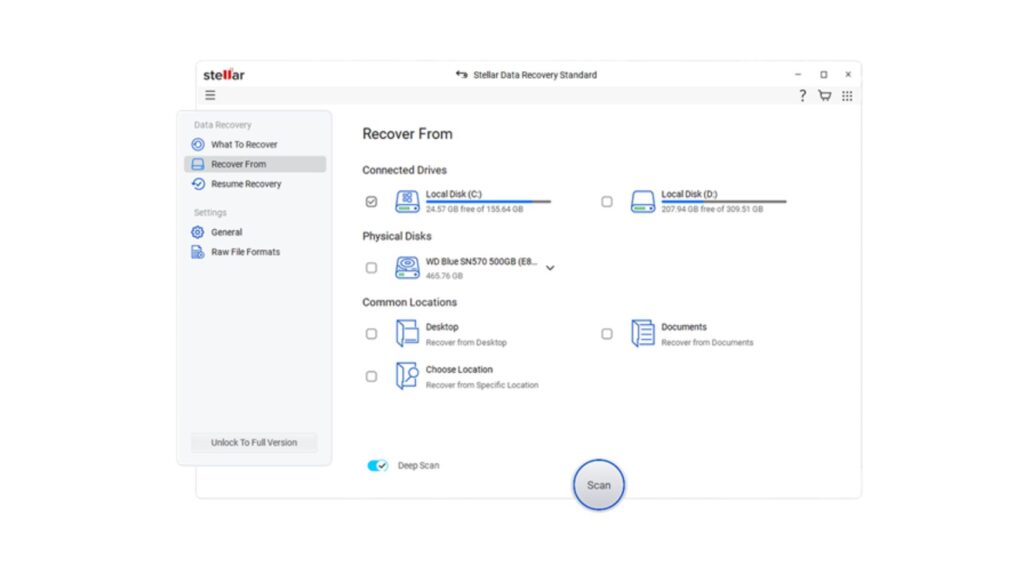The image size is (1024, 577).
Task: Open General settings in sidebar
Action: pyautogui.click(x=255, y=232)
